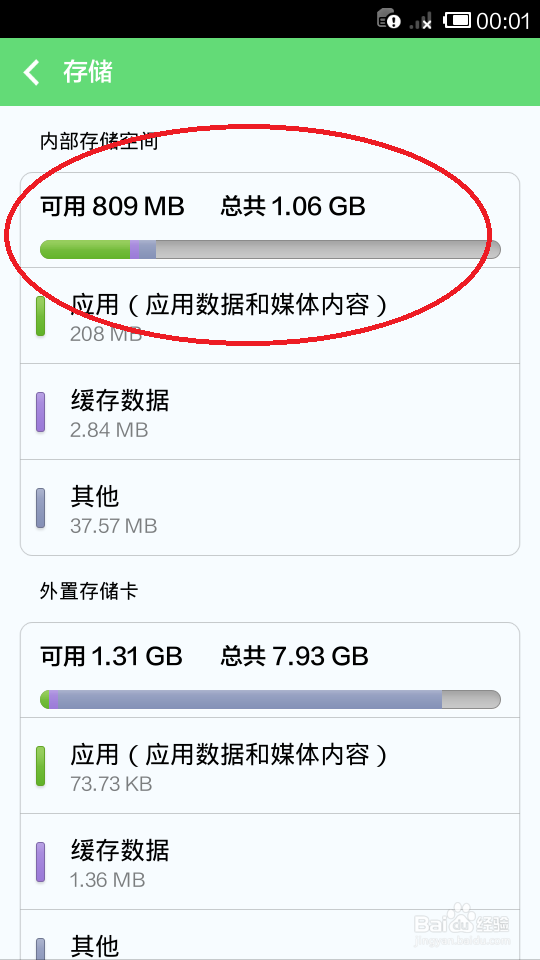Open internal 其他 entry showing 37.57 MB

(x=270, y=508)
